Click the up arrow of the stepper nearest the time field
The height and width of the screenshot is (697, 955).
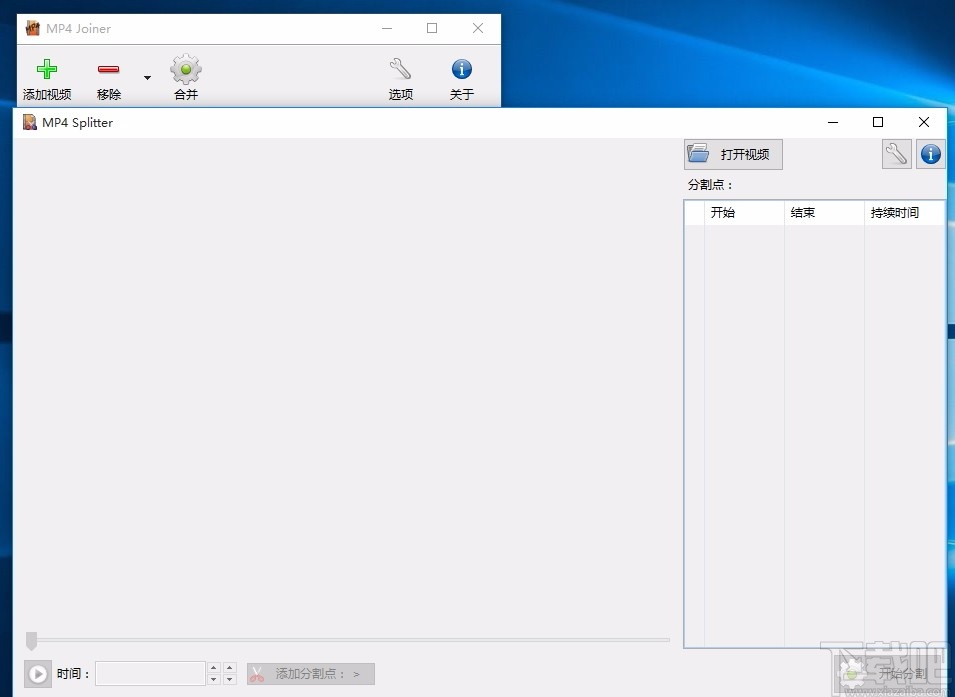coord(214,668)
